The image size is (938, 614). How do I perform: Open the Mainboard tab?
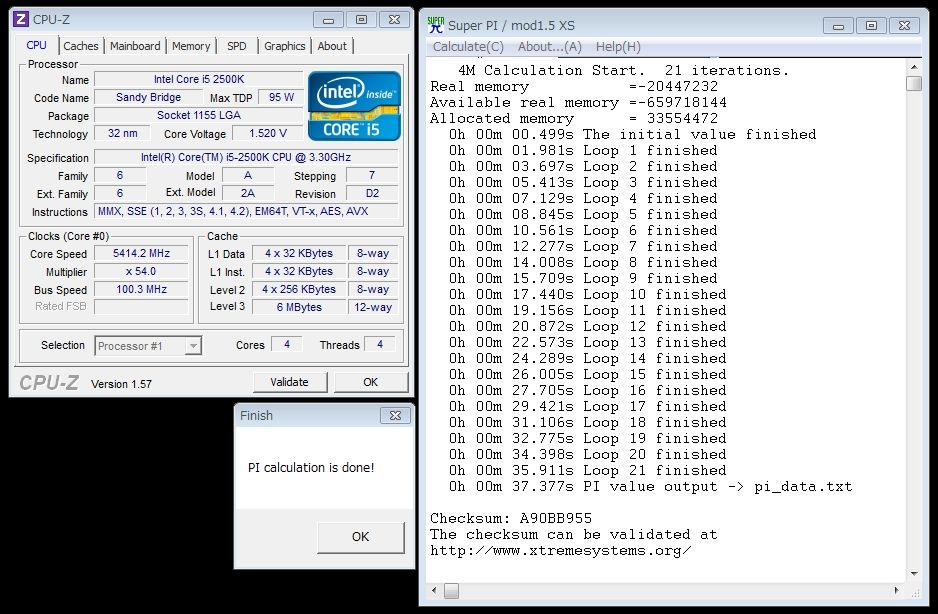135,46
